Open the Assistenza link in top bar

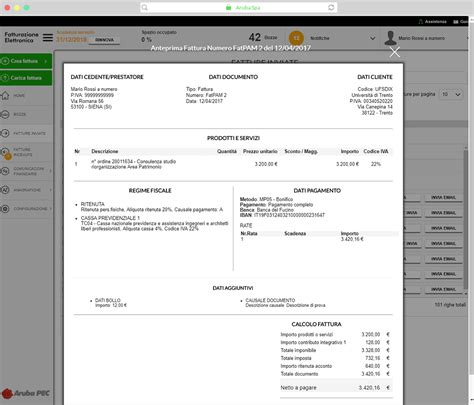[435, 22]
